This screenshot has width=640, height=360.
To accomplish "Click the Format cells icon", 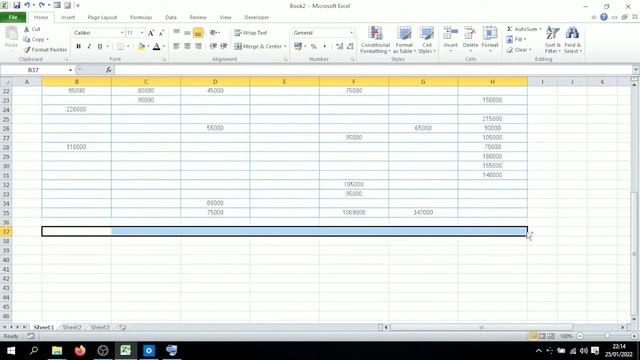I will pyautogui.click(x=490, y=33).
